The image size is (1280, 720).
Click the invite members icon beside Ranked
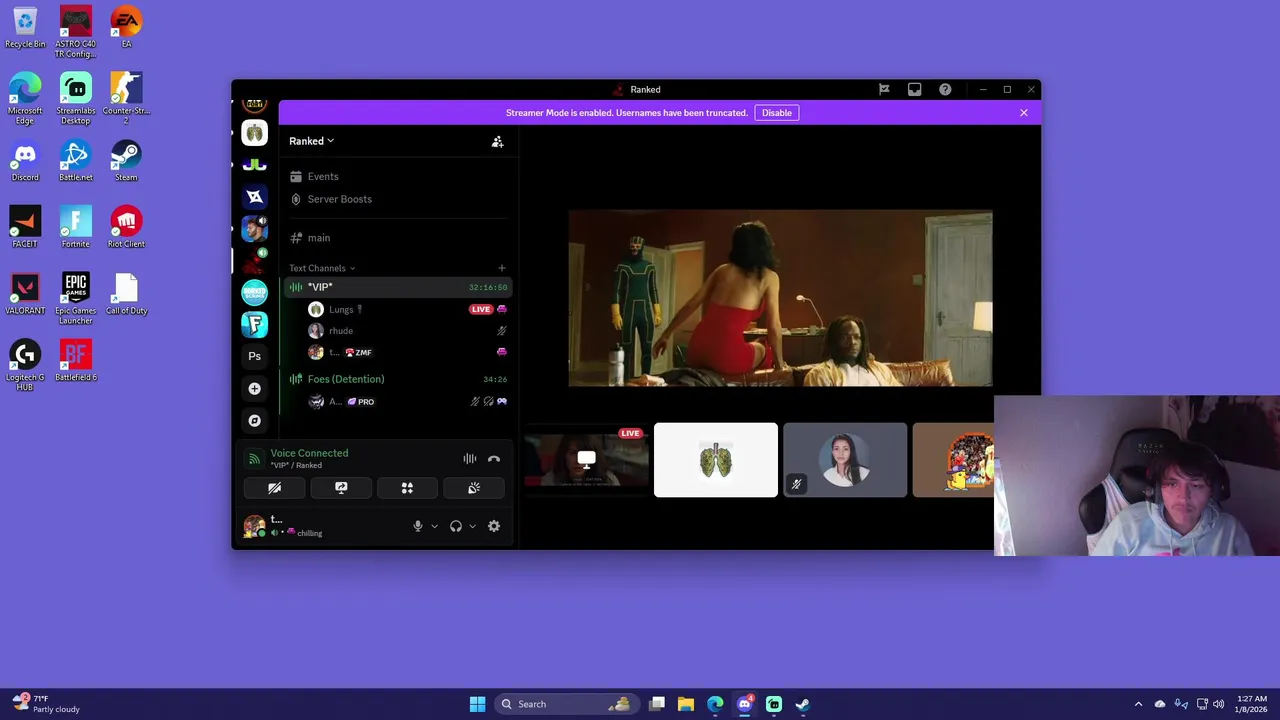(497, 141)
